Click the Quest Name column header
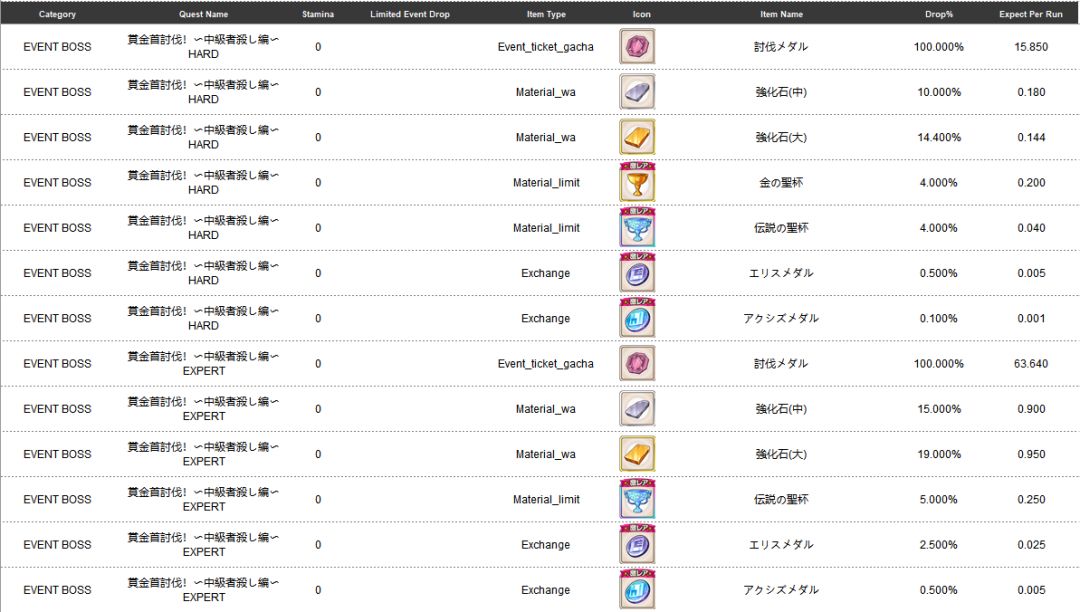This screenshot has width=1080, height=612. coord(203,15)
